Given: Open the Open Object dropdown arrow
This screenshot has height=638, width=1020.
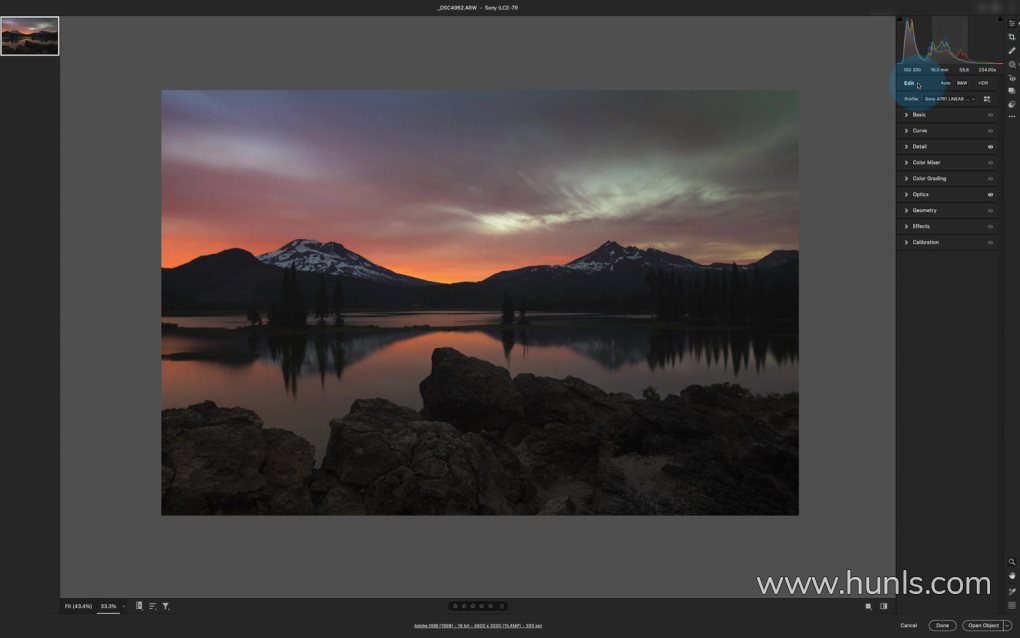Looking at the screenshot, I should point(1008,626).
